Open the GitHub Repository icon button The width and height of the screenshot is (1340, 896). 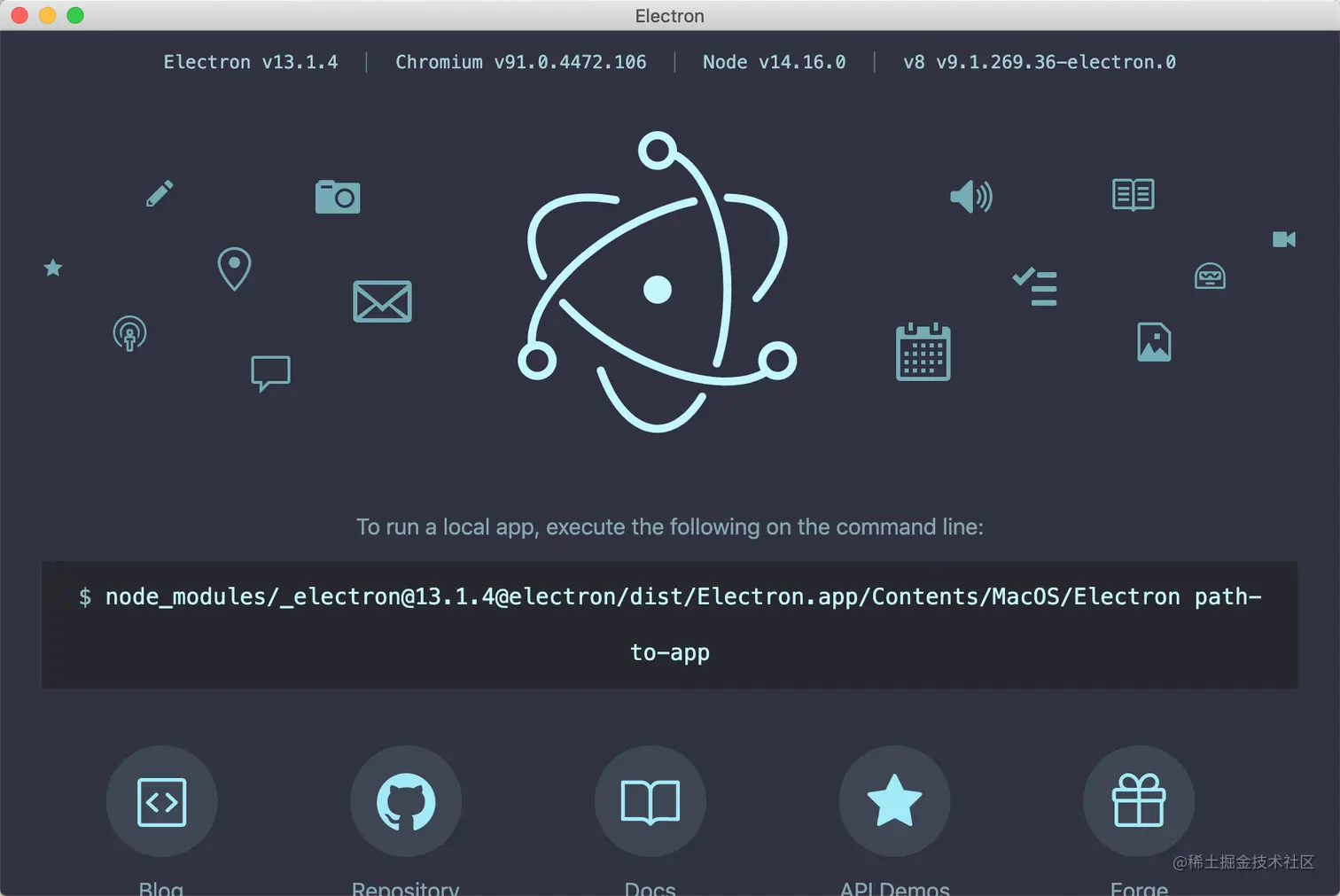(x=406, y=801)
